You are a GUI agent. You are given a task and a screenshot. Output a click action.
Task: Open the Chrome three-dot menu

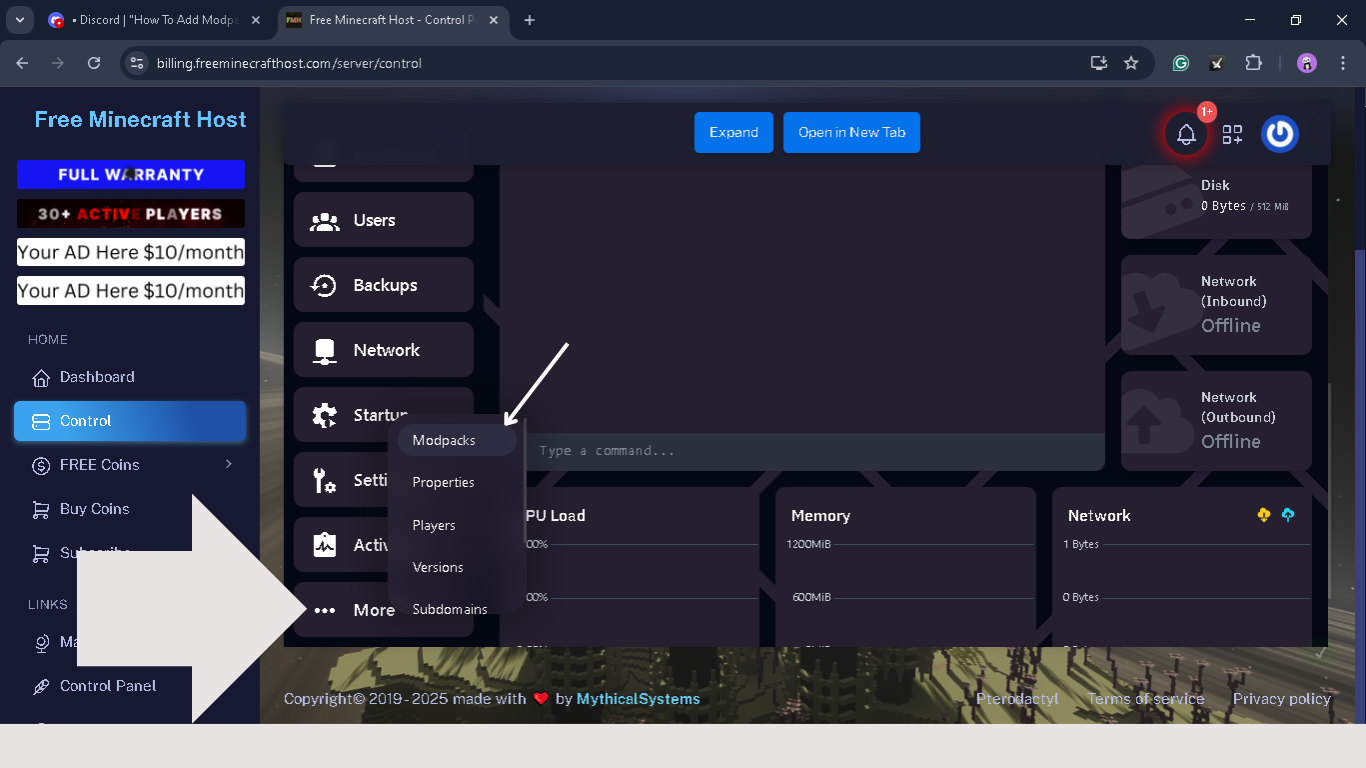tap(1341, 63)
